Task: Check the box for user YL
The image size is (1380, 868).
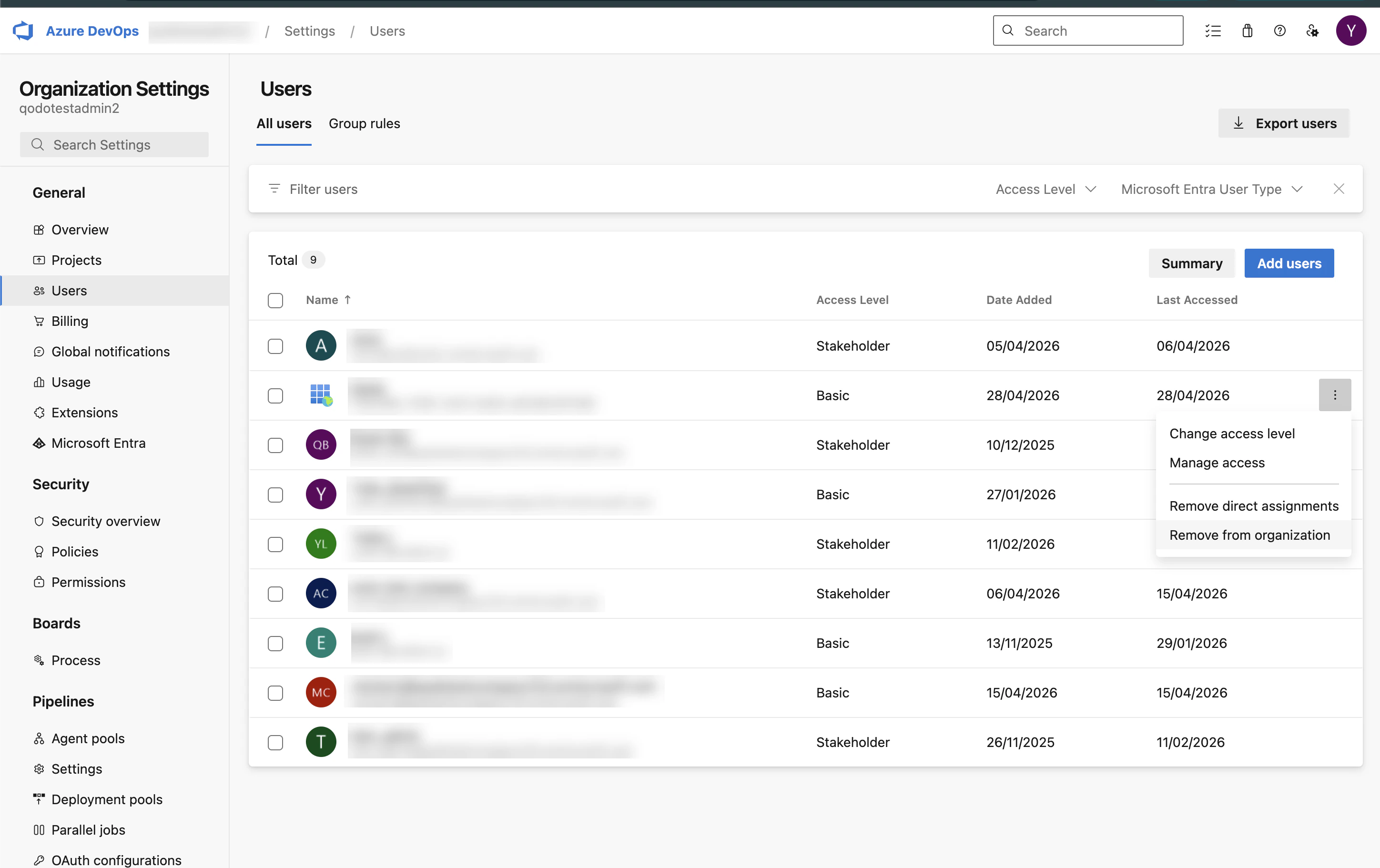Action: [x=275, y=544]
